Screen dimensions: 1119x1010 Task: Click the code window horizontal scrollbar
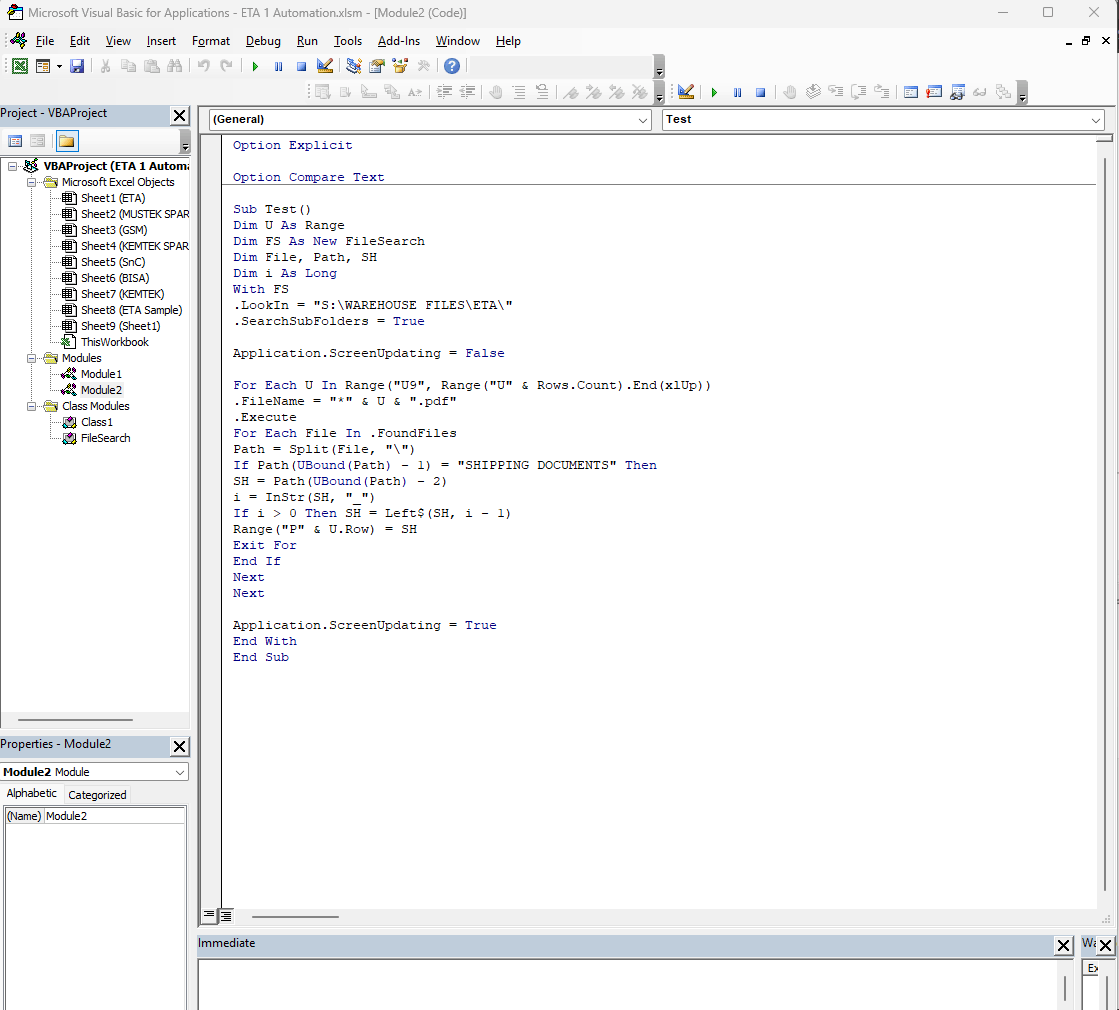(295, 916)
